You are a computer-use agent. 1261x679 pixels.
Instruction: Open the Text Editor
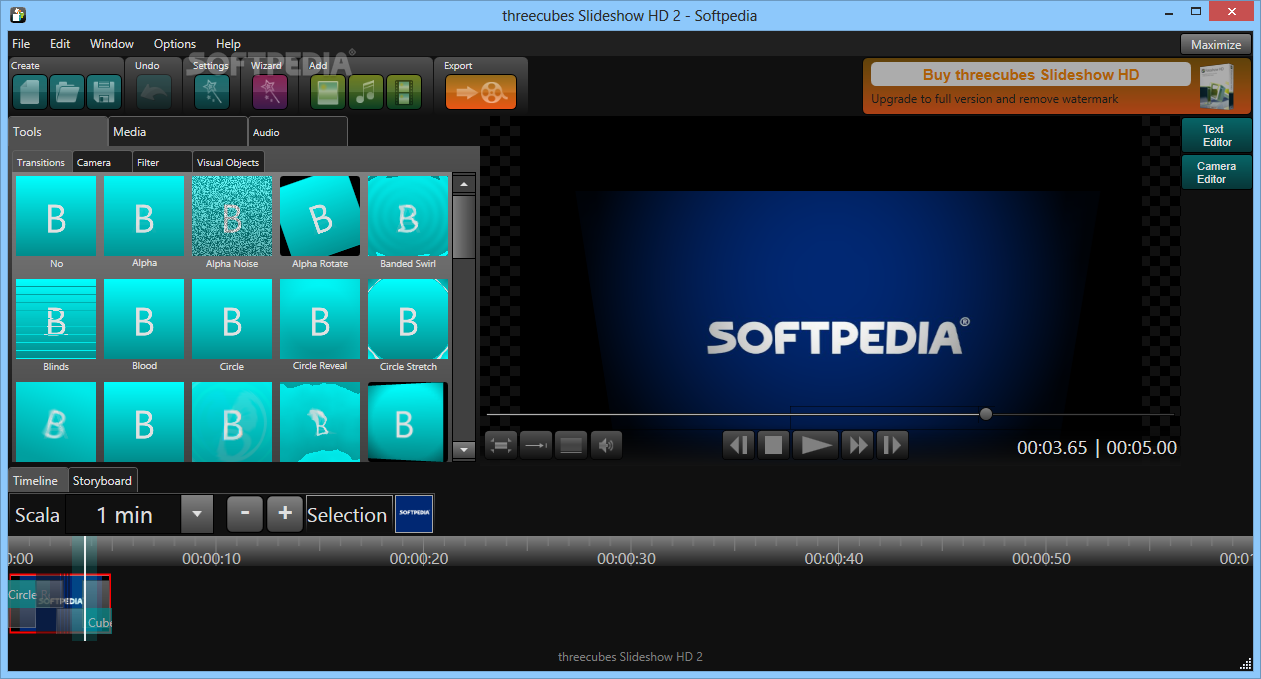point(1217,135)
